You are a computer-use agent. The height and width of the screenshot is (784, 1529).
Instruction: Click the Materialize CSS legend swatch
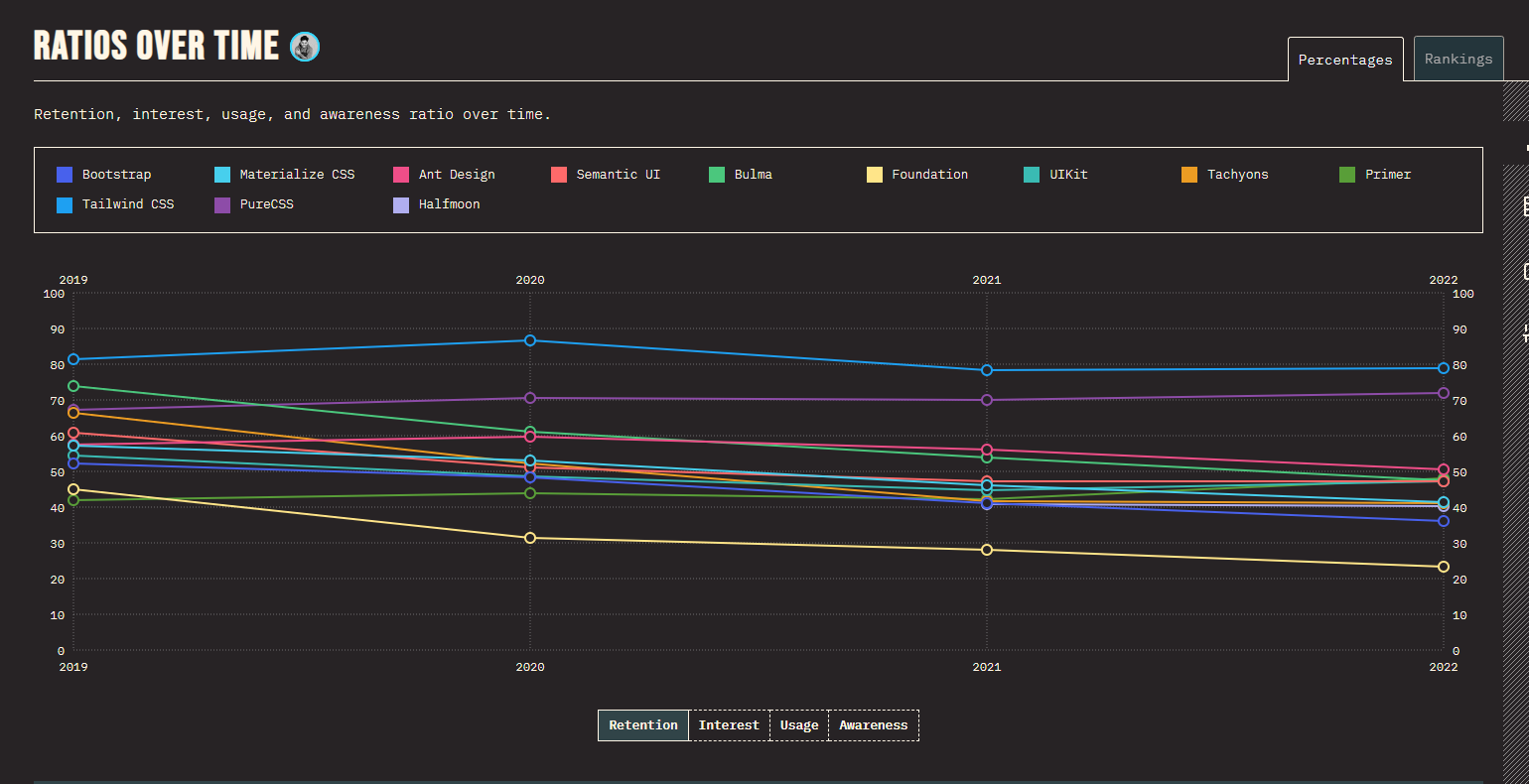[x=223, y=175]
